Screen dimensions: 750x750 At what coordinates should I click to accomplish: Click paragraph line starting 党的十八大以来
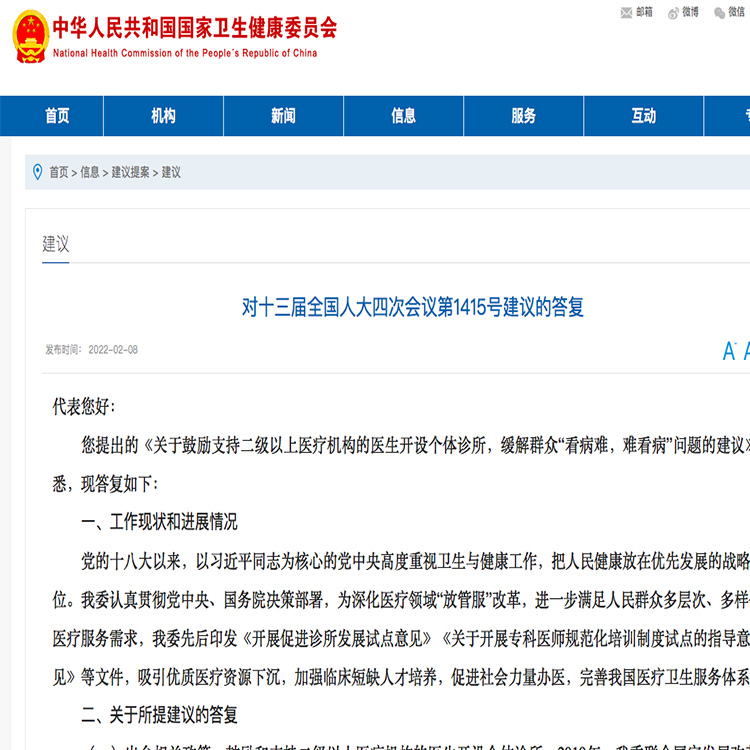(x=415, y=562)
